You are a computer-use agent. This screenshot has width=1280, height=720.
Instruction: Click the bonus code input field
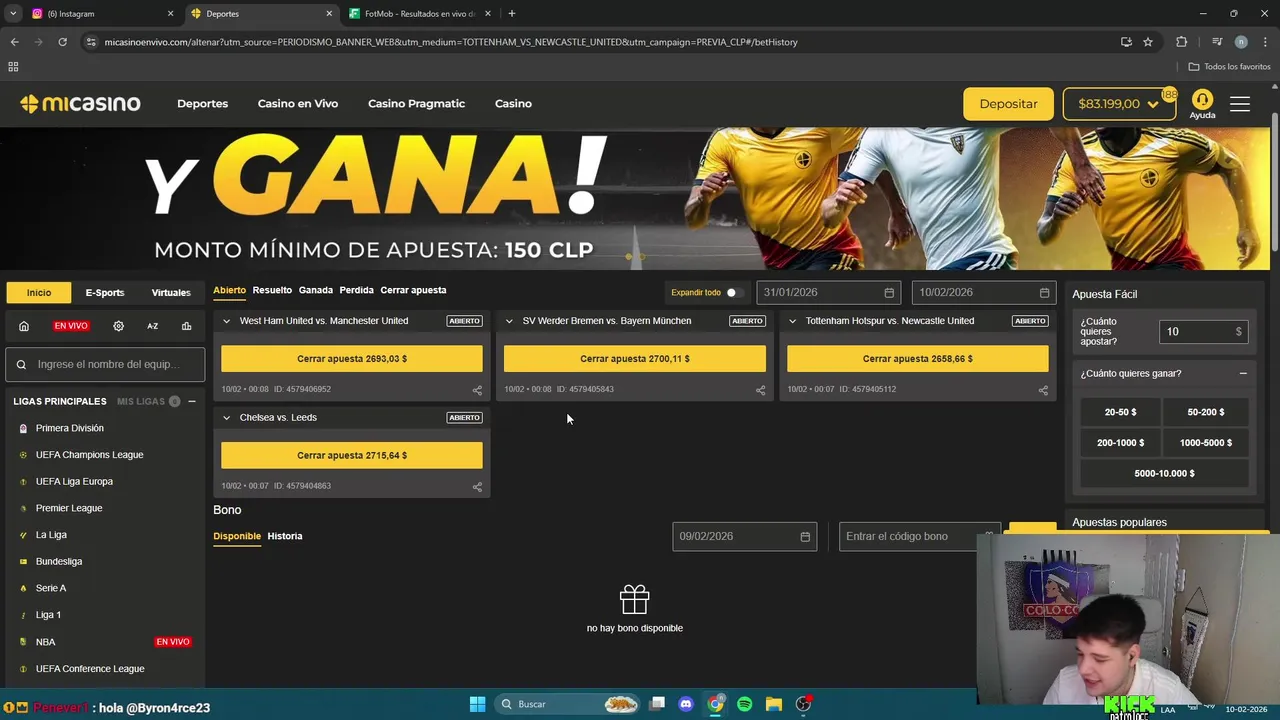click(x=919, y=537)
